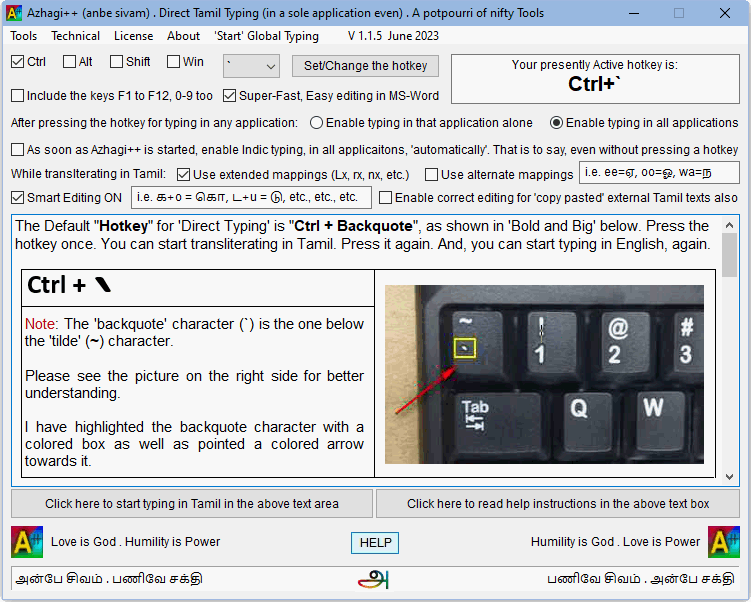Screen dimensions: 751x602
Task: Click the Azhagi++ title bar app icon
Action: 13,13
